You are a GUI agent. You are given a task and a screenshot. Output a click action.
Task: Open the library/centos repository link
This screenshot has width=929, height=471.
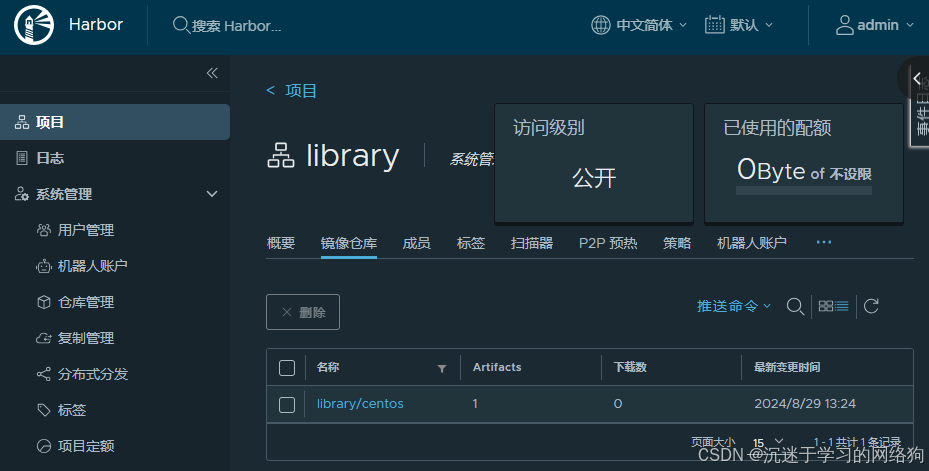click(x=360, y=404)
